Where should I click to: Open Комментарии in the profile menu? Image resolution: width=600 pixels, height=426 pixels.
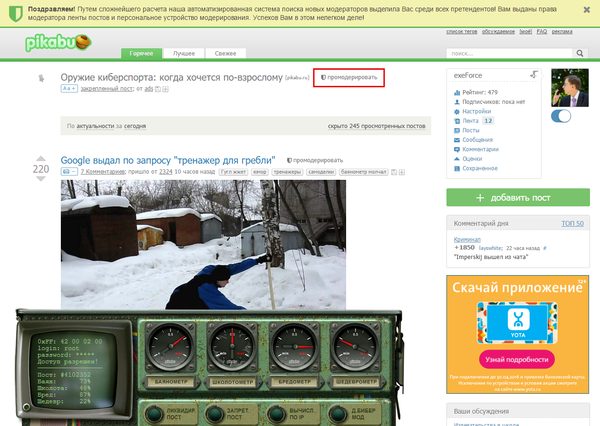click(476, 149)
